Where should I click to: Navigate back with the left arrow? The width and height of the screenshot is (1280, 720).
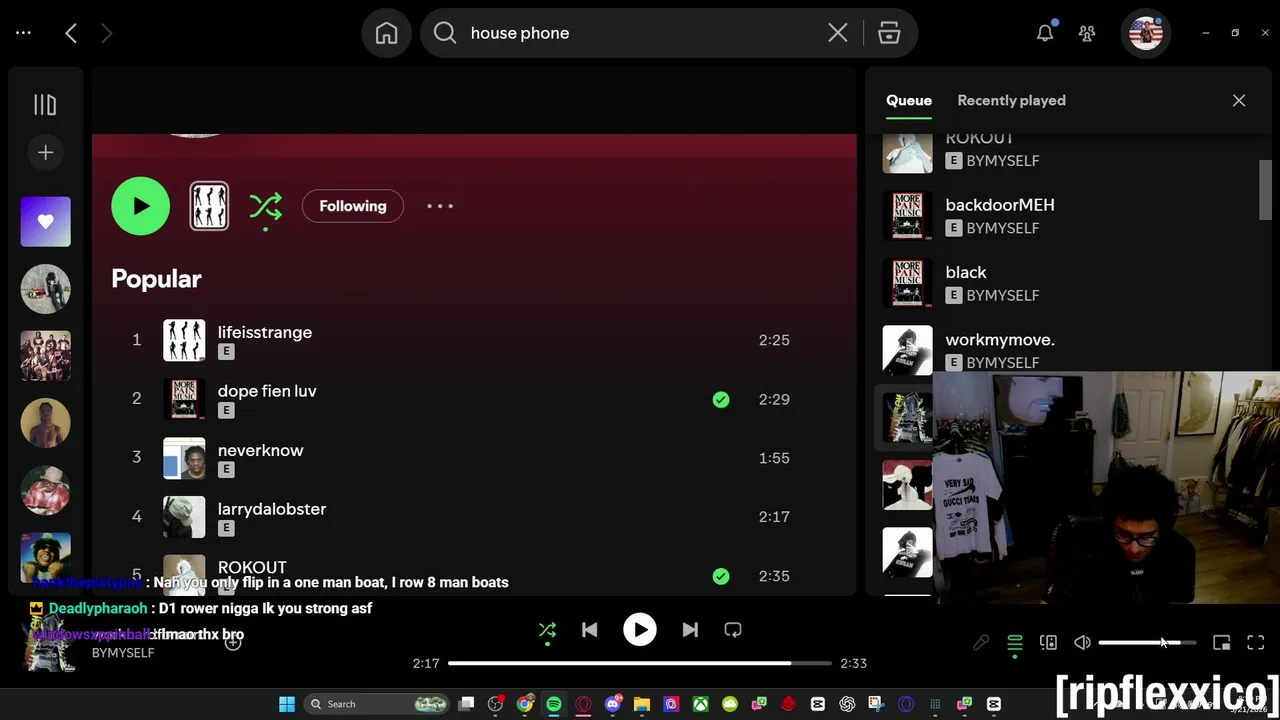click(71, 33)
